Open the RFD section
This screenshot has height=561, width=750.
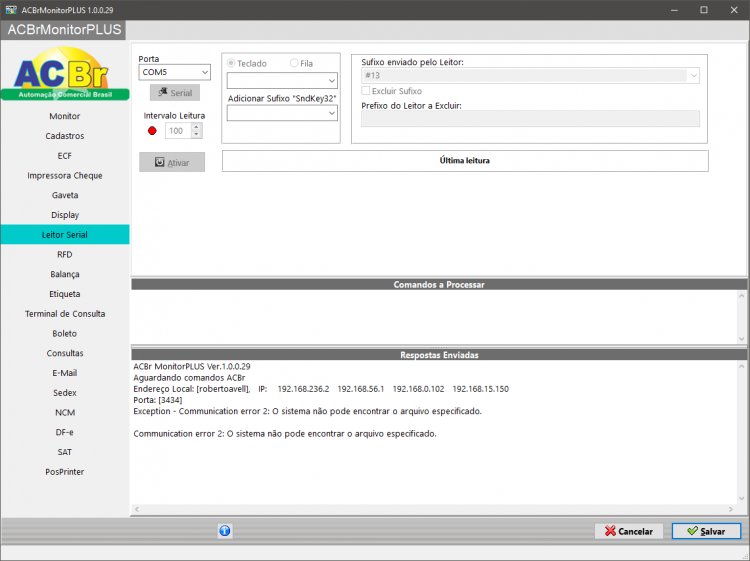(x=65, y=254)
